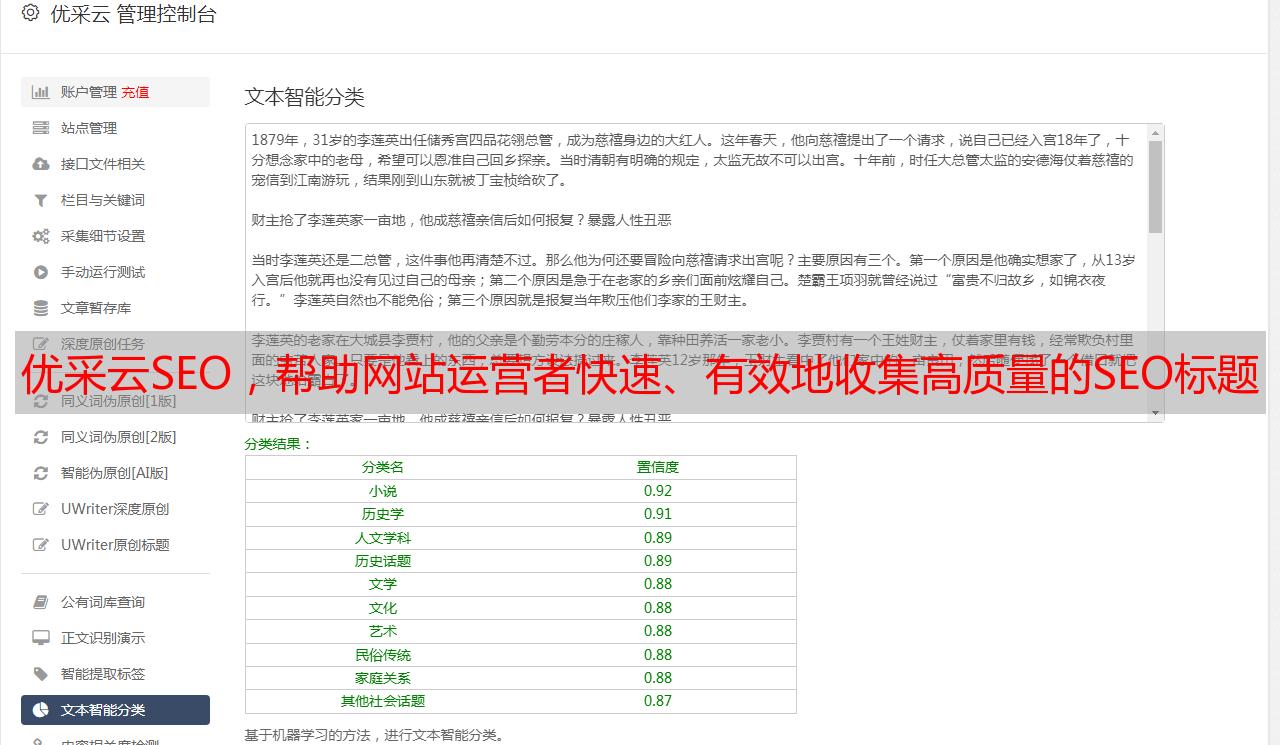Select UWriter原创标题 from the sidebar

click(115, 545)
